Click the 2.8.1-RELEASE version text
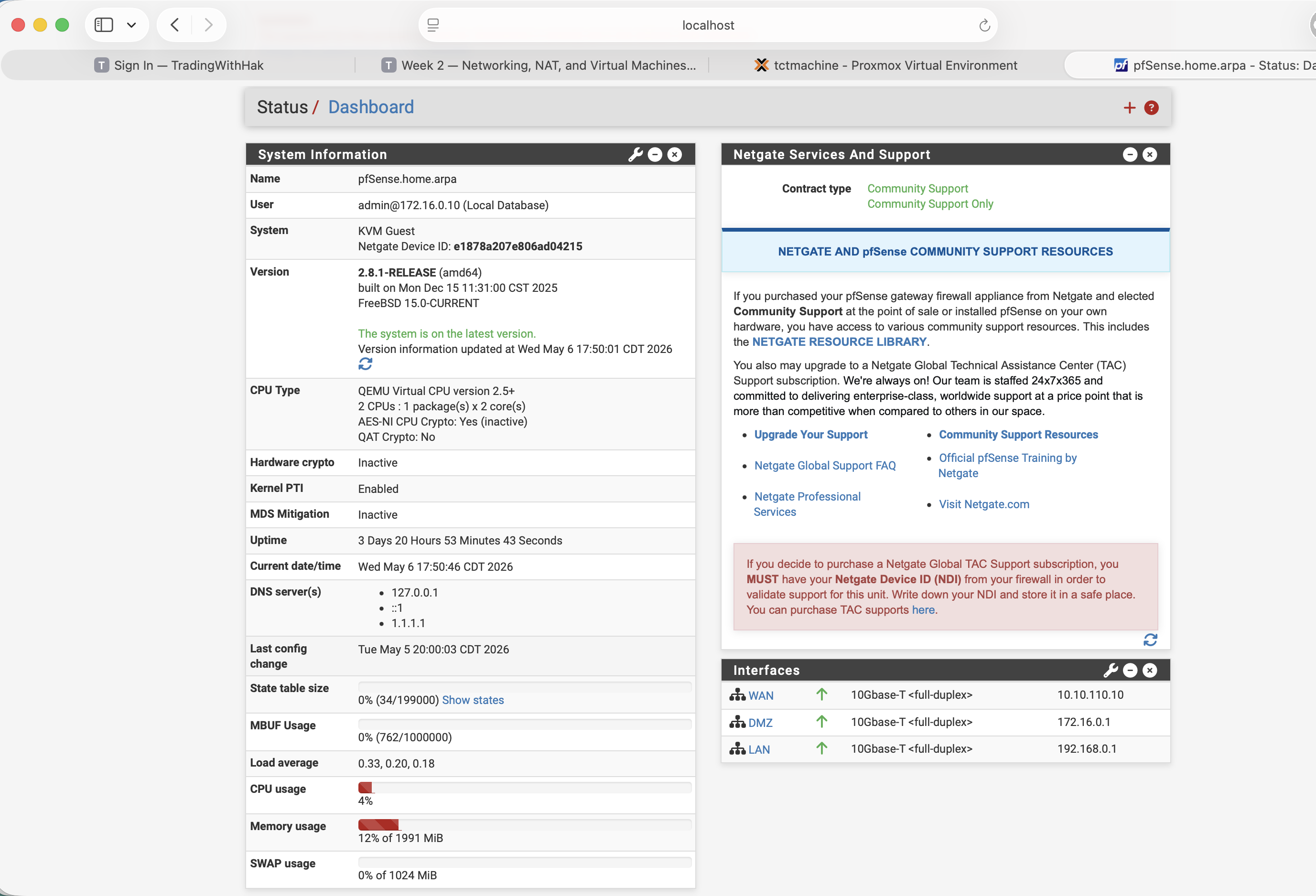Screen dimensions: 1316x896 tap(397, 273)
